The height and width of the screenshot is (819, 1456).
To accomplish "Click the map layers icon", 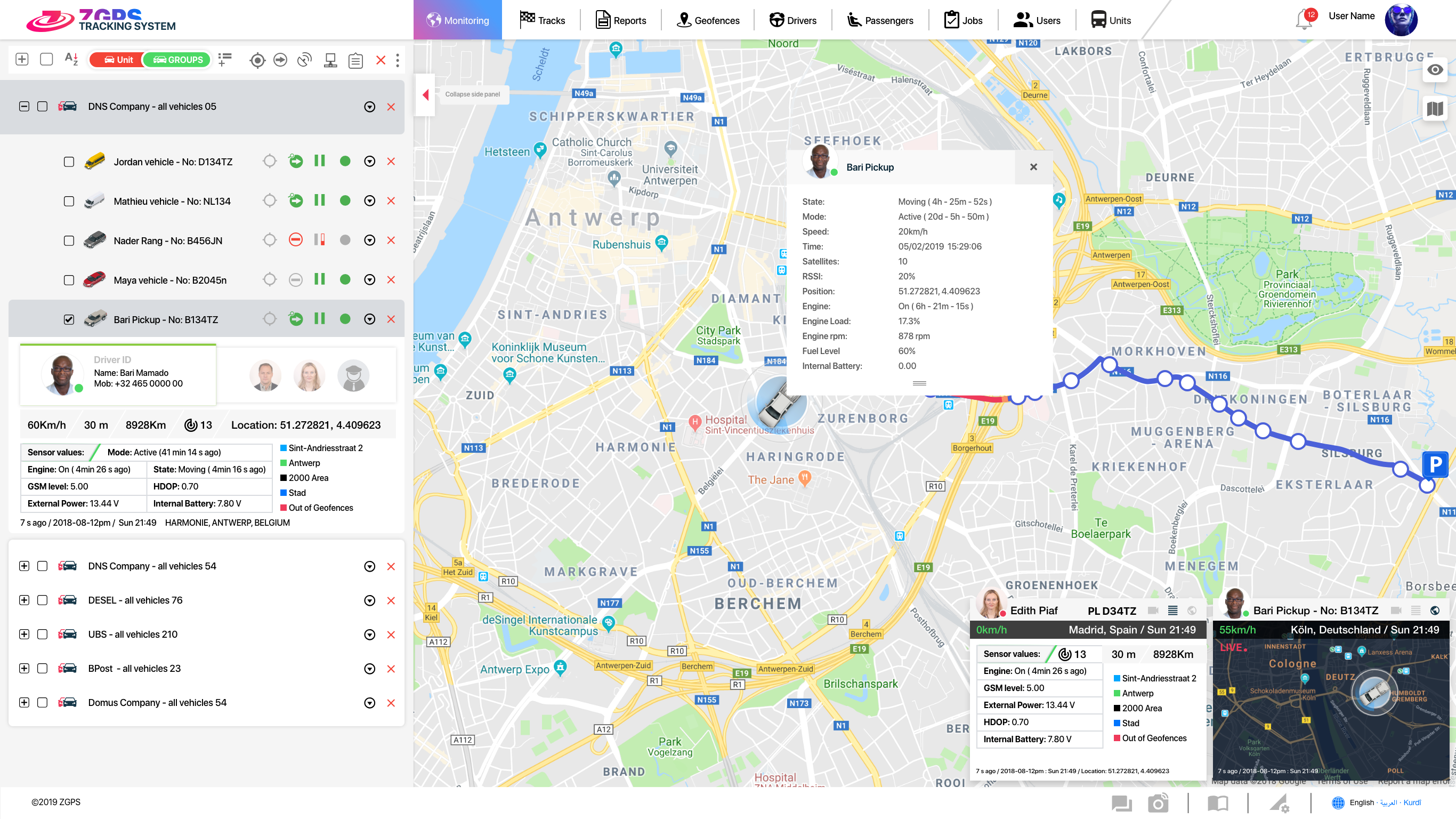I will pos(1435,109).
